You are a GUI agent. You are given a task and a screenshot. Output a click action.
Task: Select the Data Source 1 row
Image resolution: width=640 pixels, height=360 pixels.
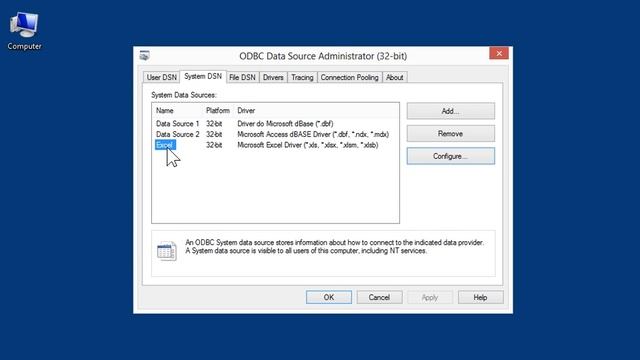point(275,124)
